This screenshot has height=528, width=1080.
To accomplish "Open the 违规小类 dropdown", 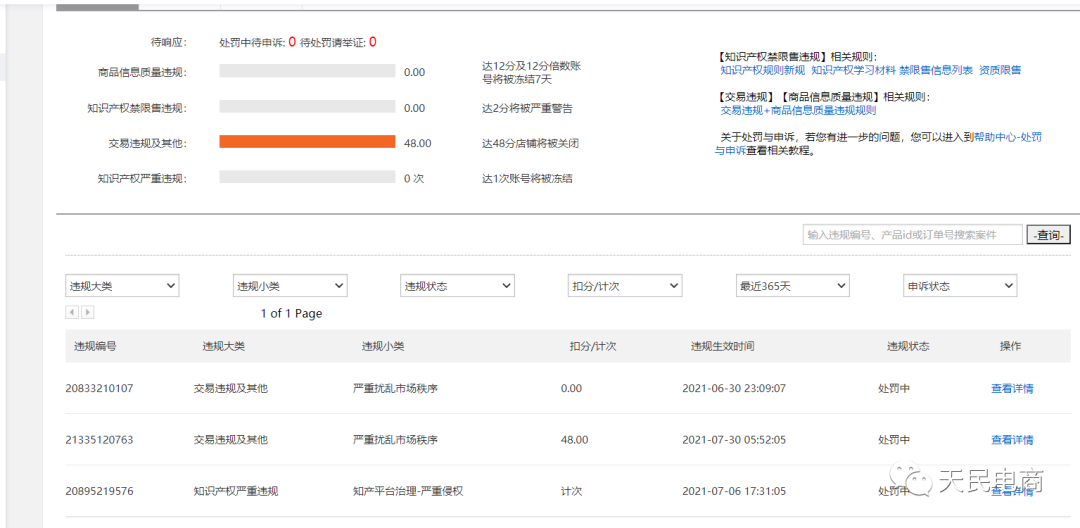I will click(290, 286).
